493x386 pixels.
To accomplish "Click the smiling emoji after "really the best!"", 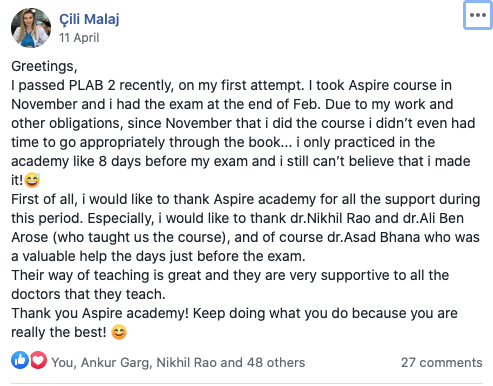I will point(119,332).
